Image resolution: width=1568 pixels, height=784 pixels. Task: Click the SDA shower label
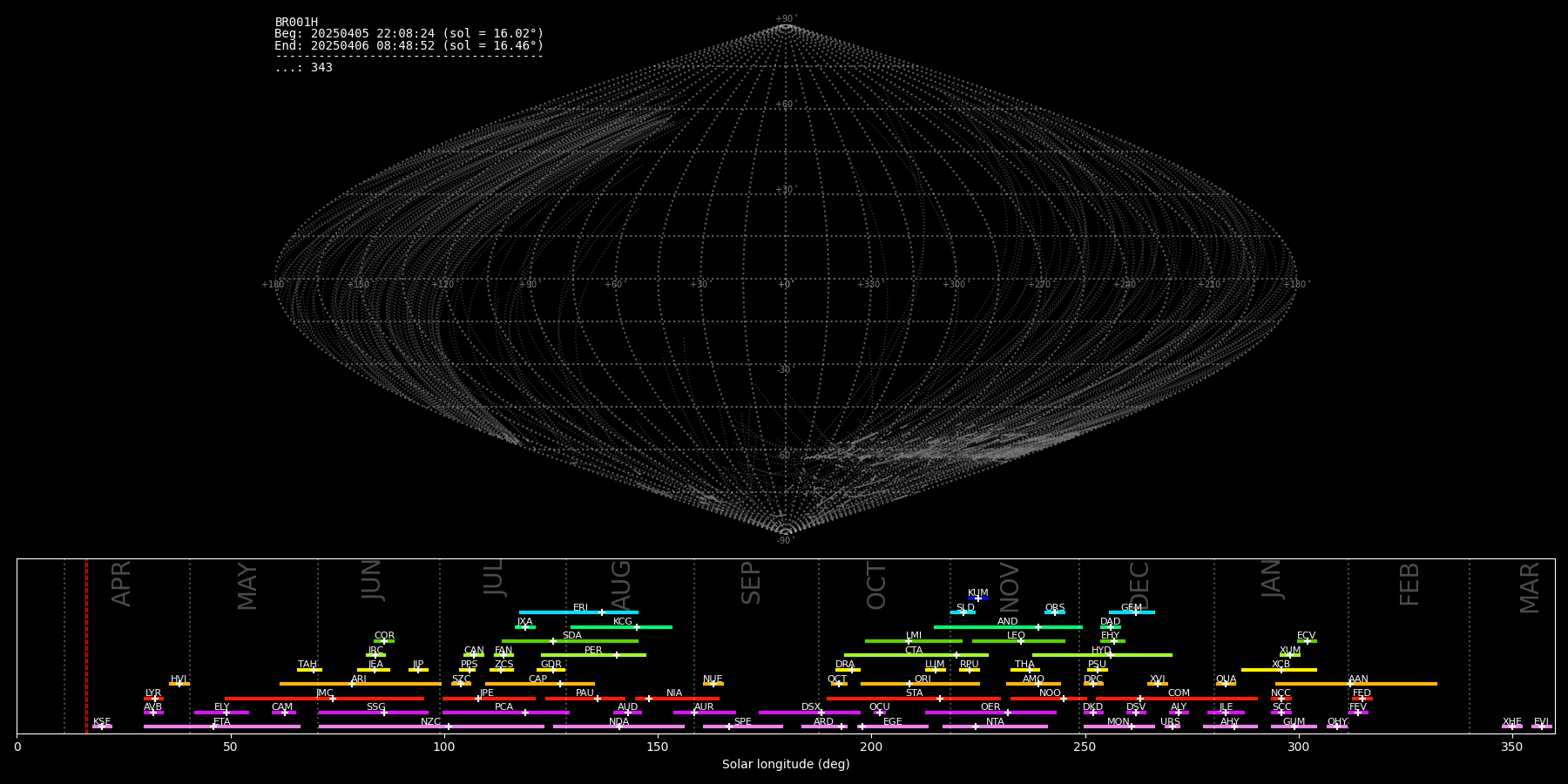point(572,636)
